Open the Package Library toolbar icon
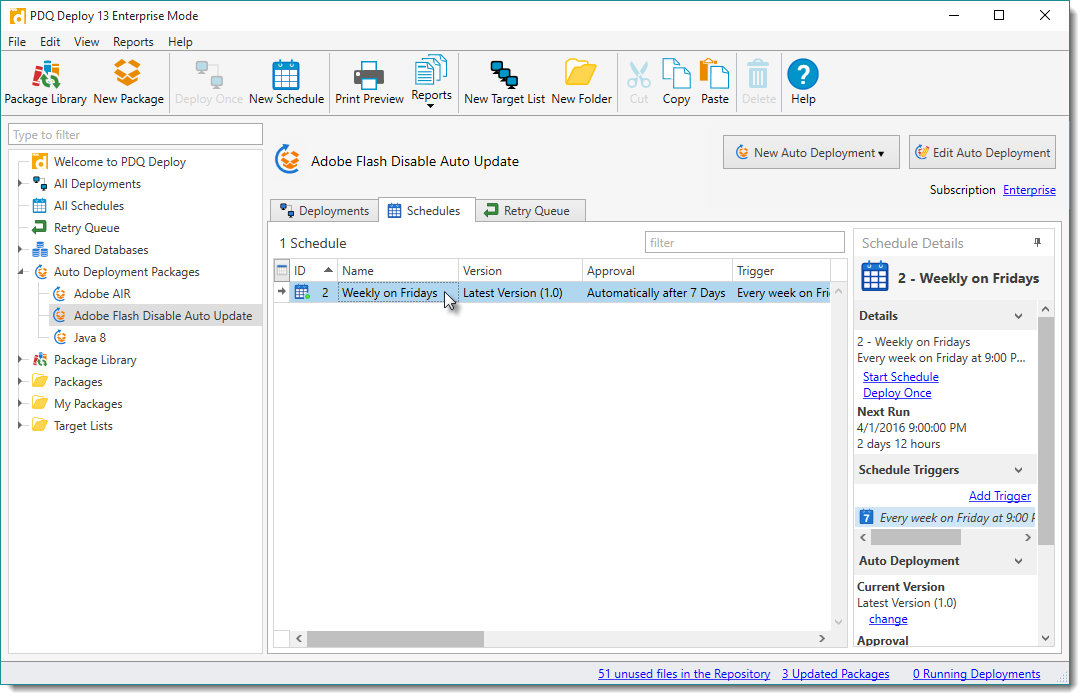1085x700 pixels. coord(45,82)
